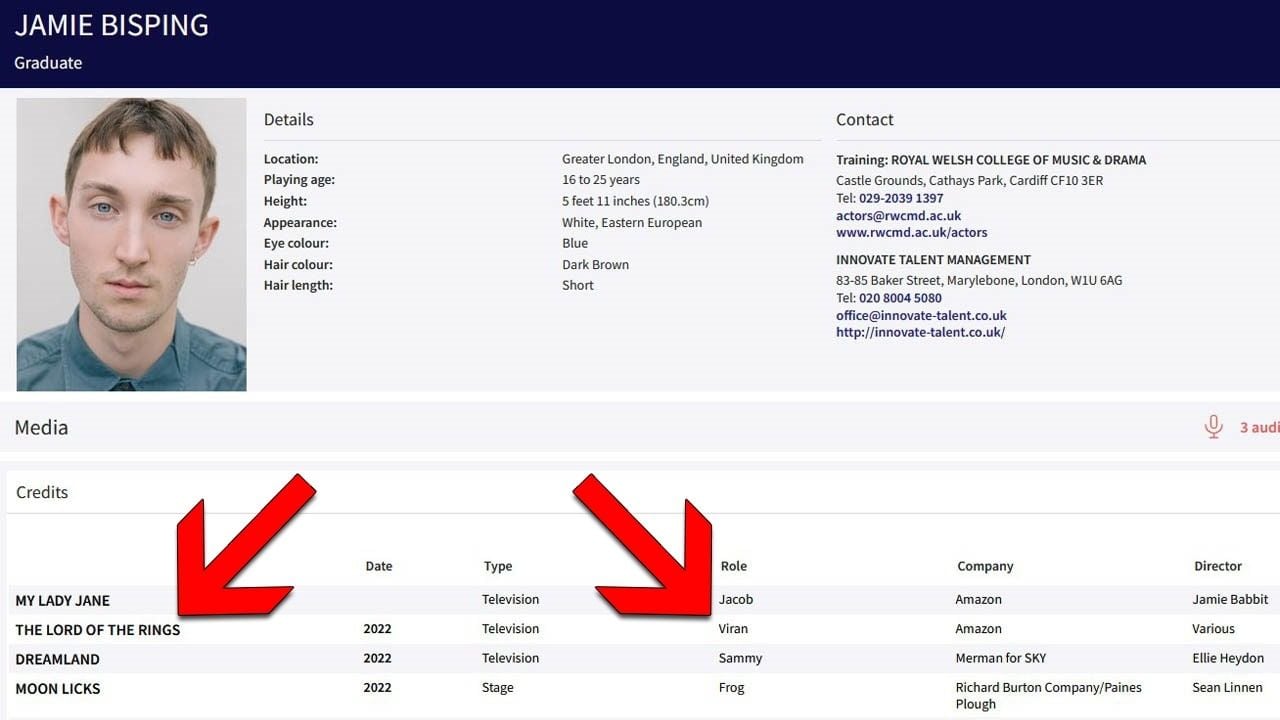Email office@innovate-talent.co.uk
This screenshot has height=720, width=1280.
coord(921,315)
